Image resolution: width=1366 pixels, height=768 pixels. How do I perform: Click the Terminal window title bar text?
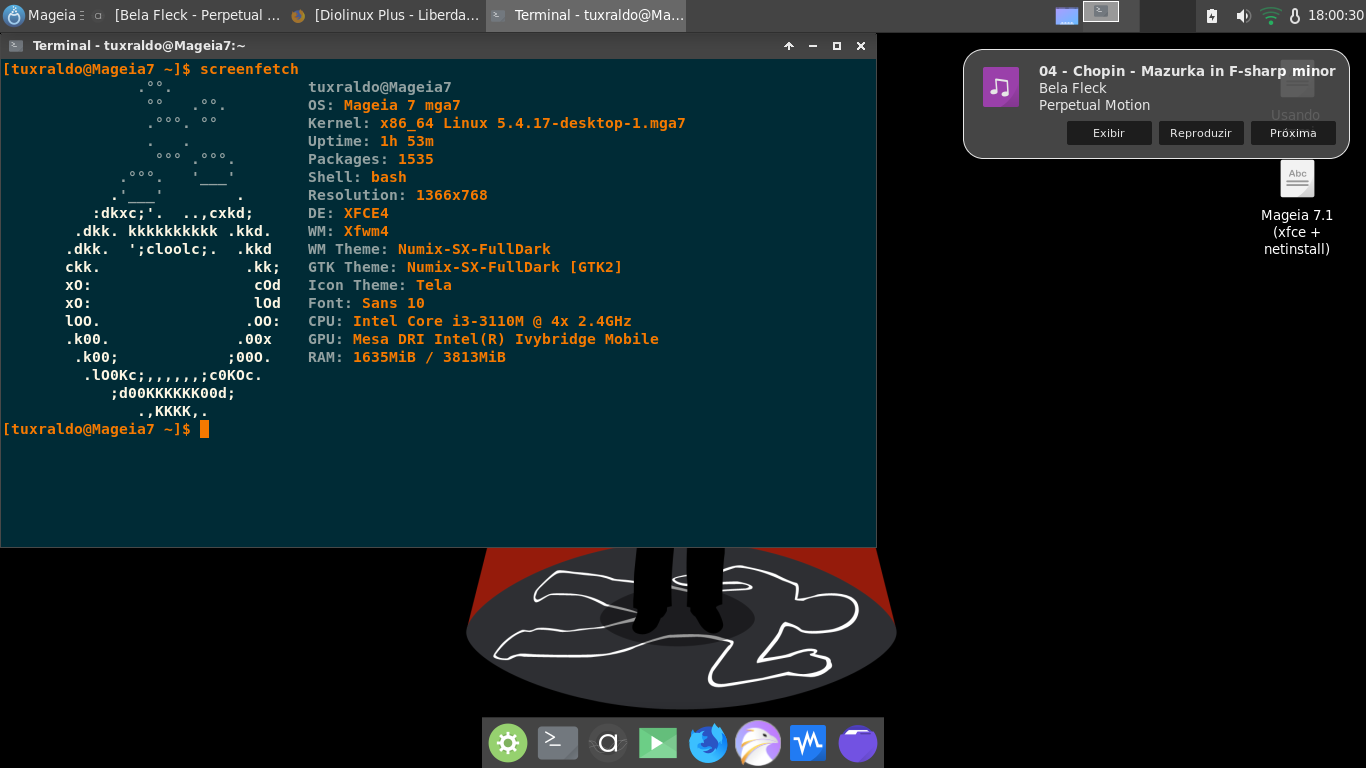pyautogui.click(x=139, y=46)
